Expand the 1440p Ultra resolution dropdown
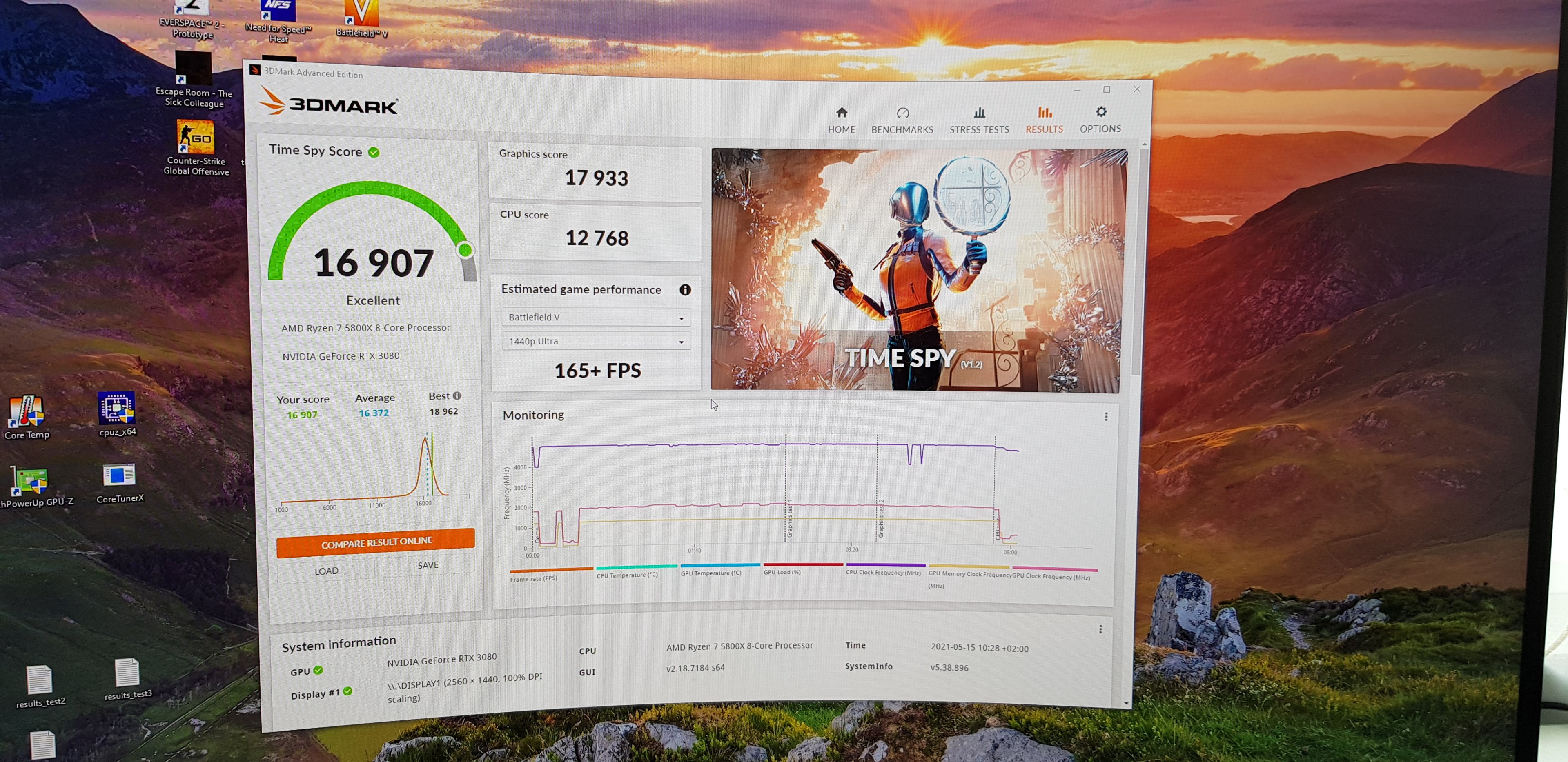 (595, 342)
